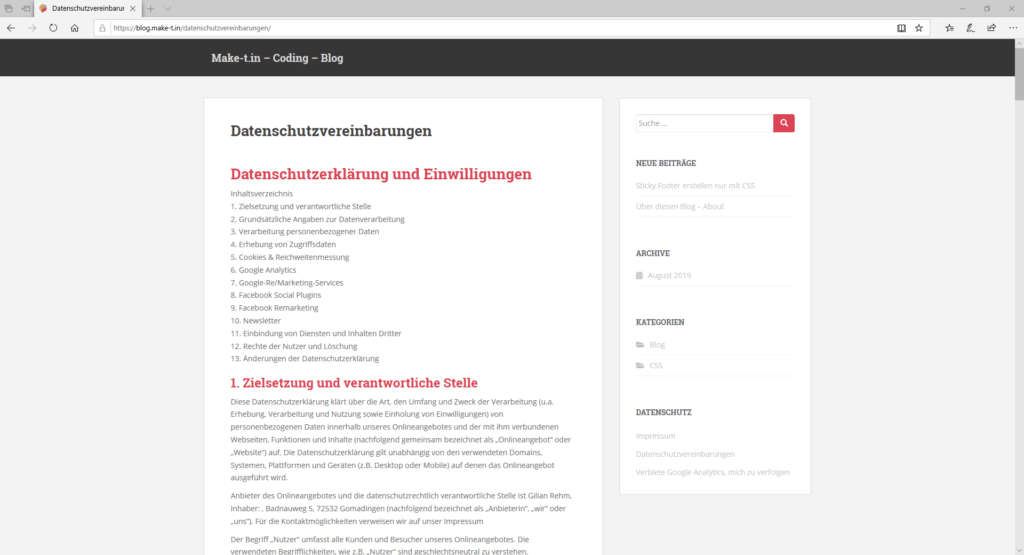Click contents item 6. Google Analytics
Viewport: 1024px width, 555px height.
pyautogui.click(x=263, y=270)
